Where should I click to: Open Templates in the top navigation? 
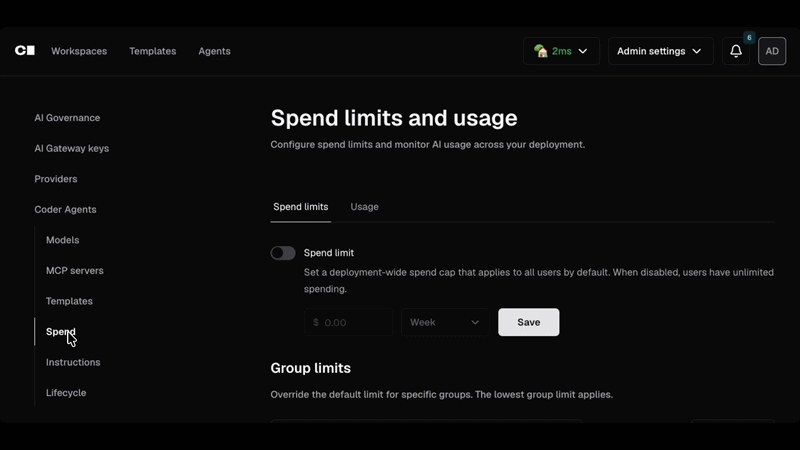pos(153,51)
